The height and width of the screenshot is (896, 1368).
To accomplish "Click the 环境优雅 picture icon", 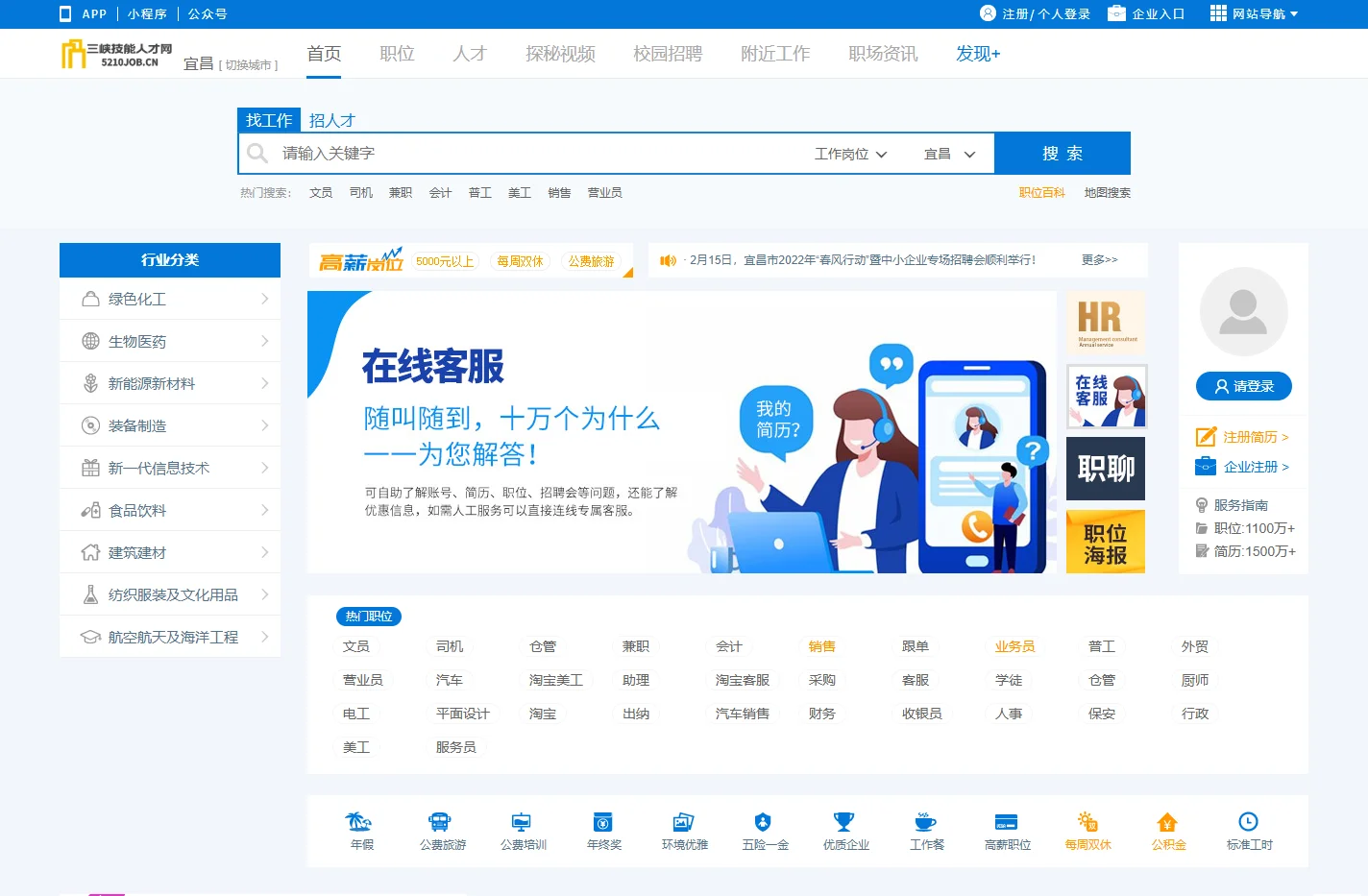I will (683, 821).
